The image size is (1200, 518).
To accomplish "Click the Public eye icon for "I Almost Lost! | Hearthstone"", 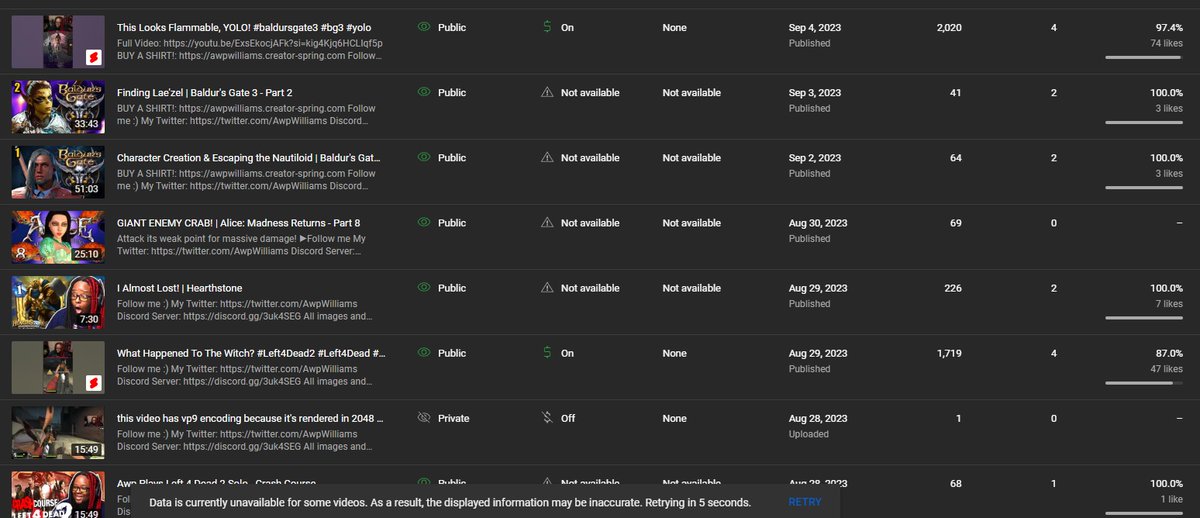I will coord(424,287).
